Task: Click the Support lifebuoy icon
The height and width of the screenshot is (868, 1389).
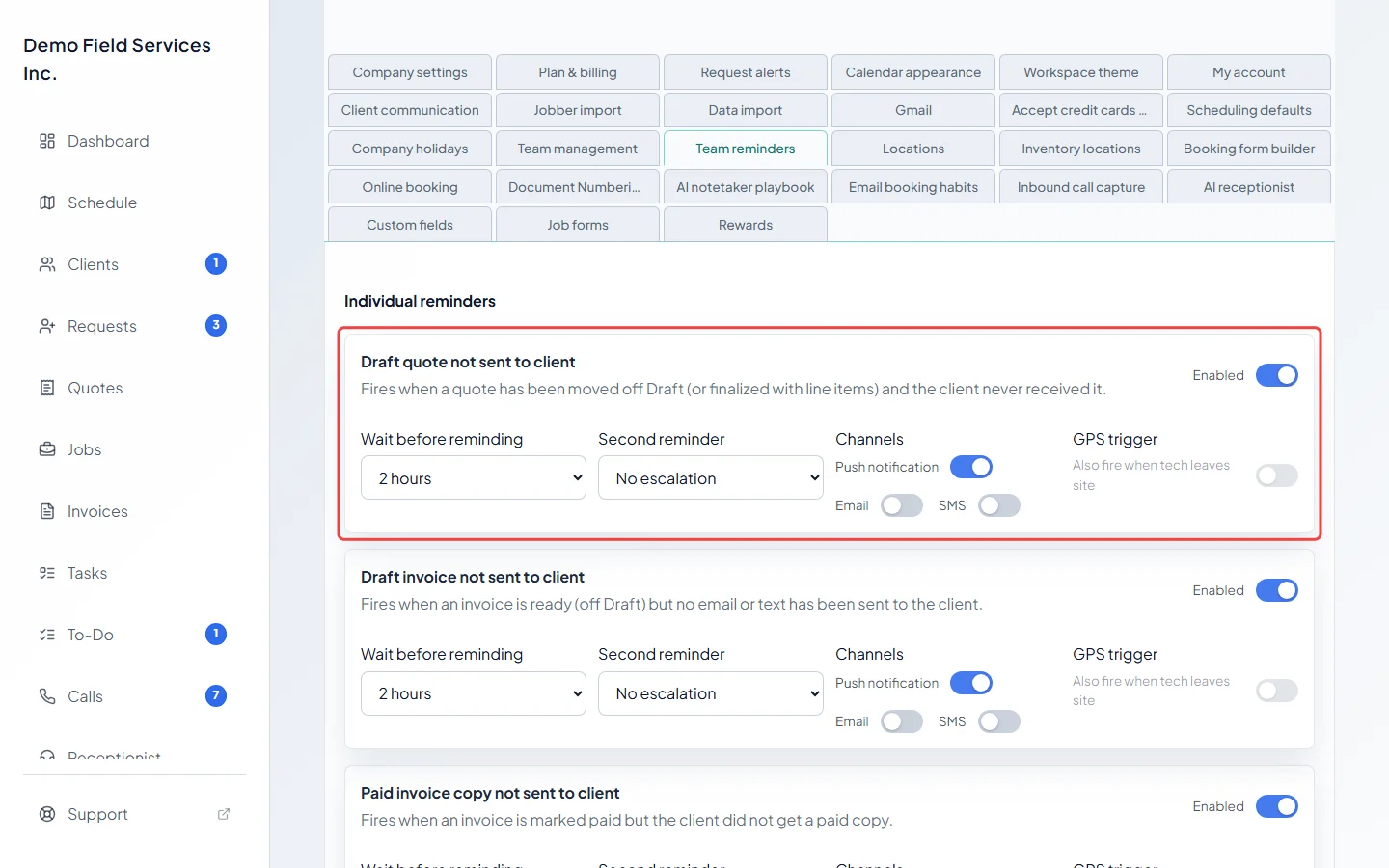Action: (x=47, y=814)
